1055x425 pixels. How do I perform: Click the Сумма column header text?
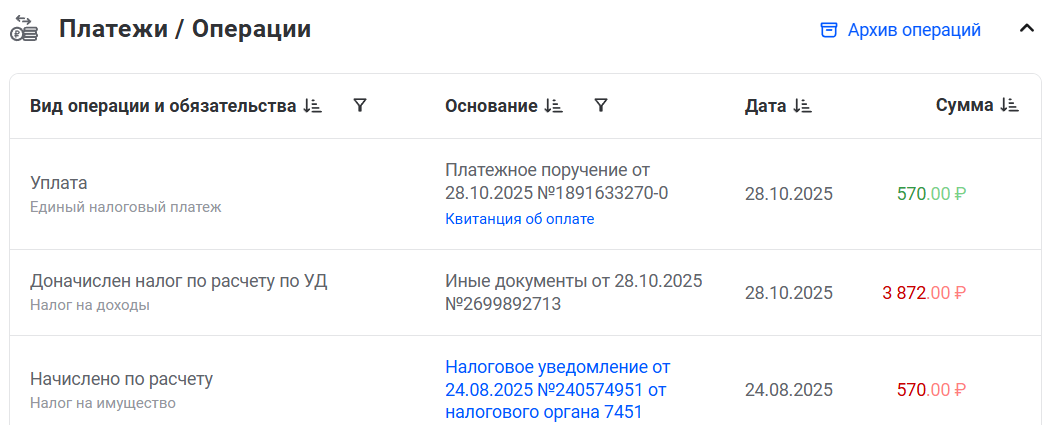964,105
